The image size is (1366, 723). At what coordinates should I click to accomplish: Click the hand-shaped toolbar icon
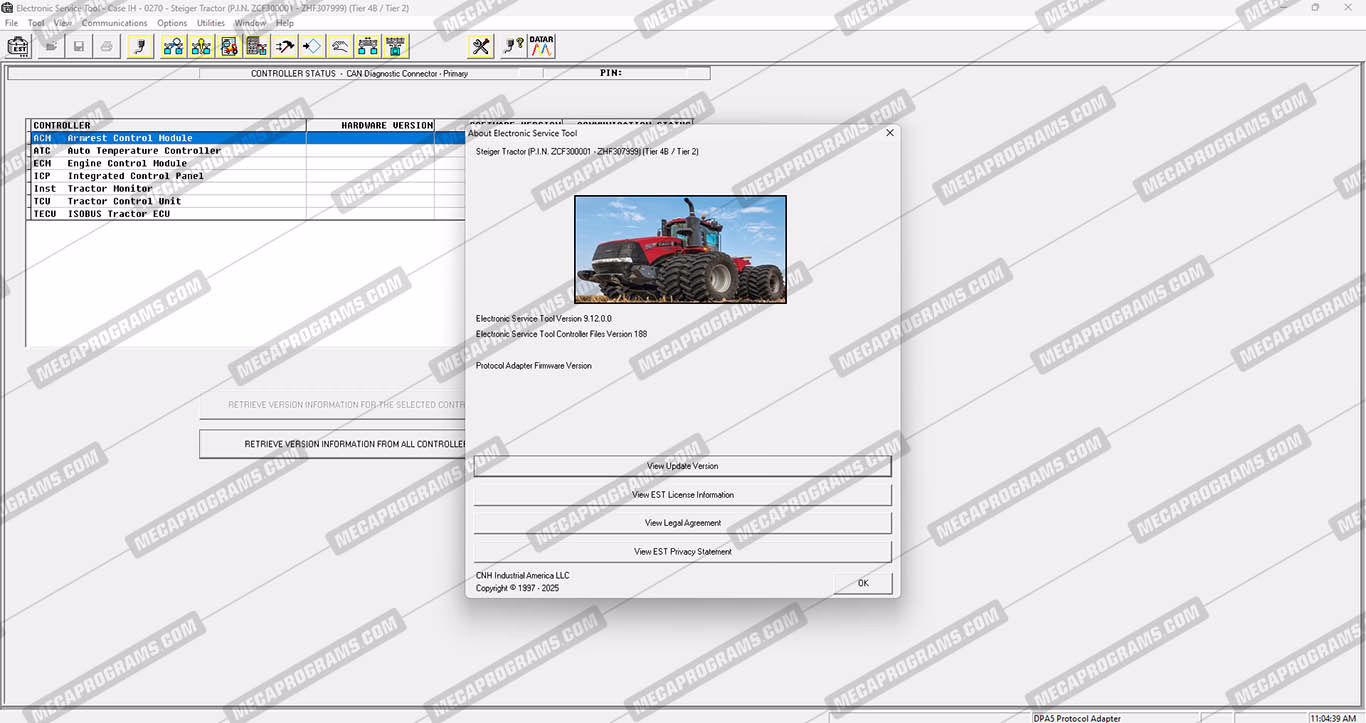340,46
